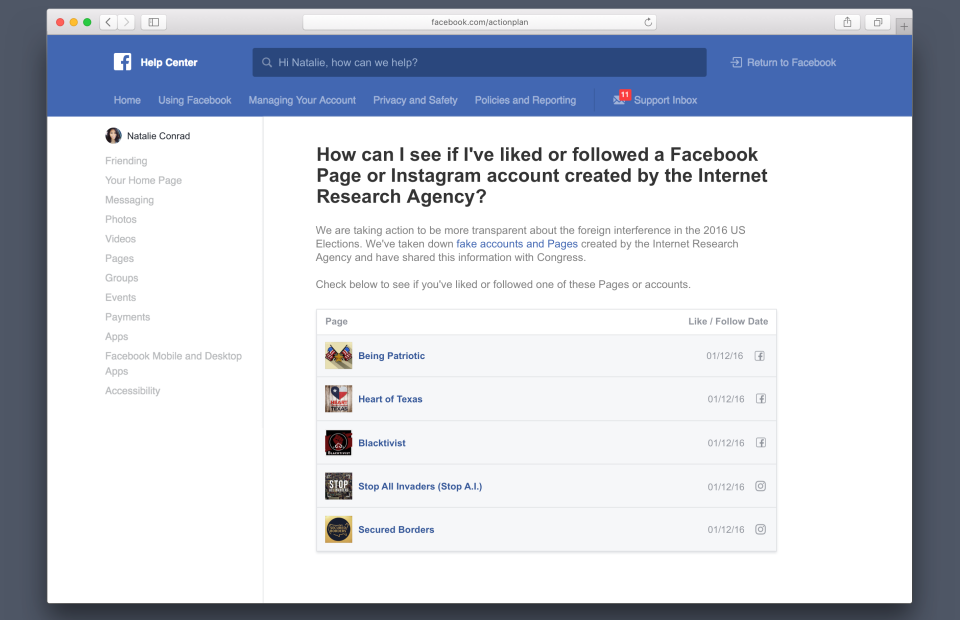Click the Safari share button

pyautogui.click(x=847, y=22)
